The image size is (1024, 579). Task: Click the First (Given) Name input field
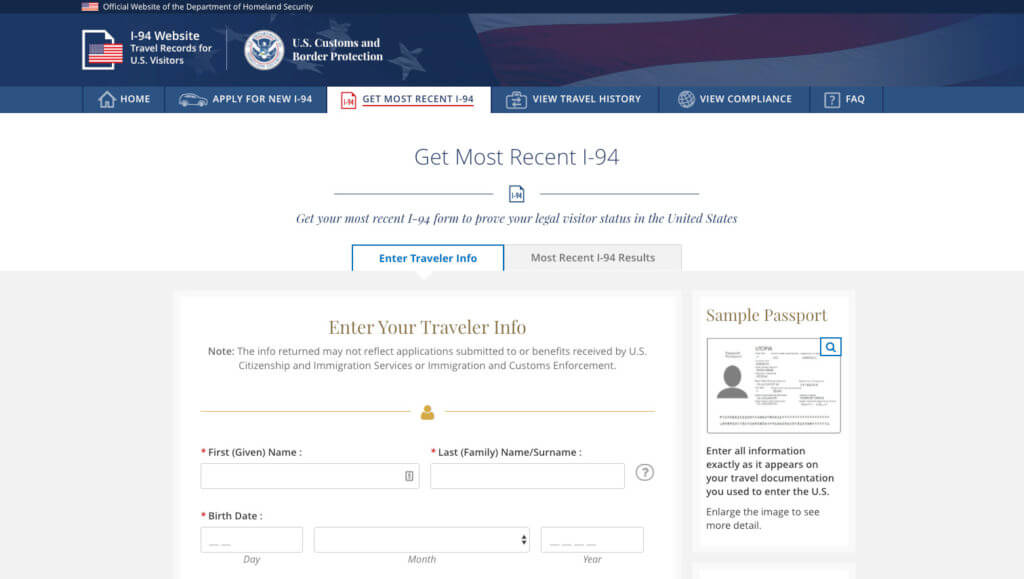click(300, 476)
